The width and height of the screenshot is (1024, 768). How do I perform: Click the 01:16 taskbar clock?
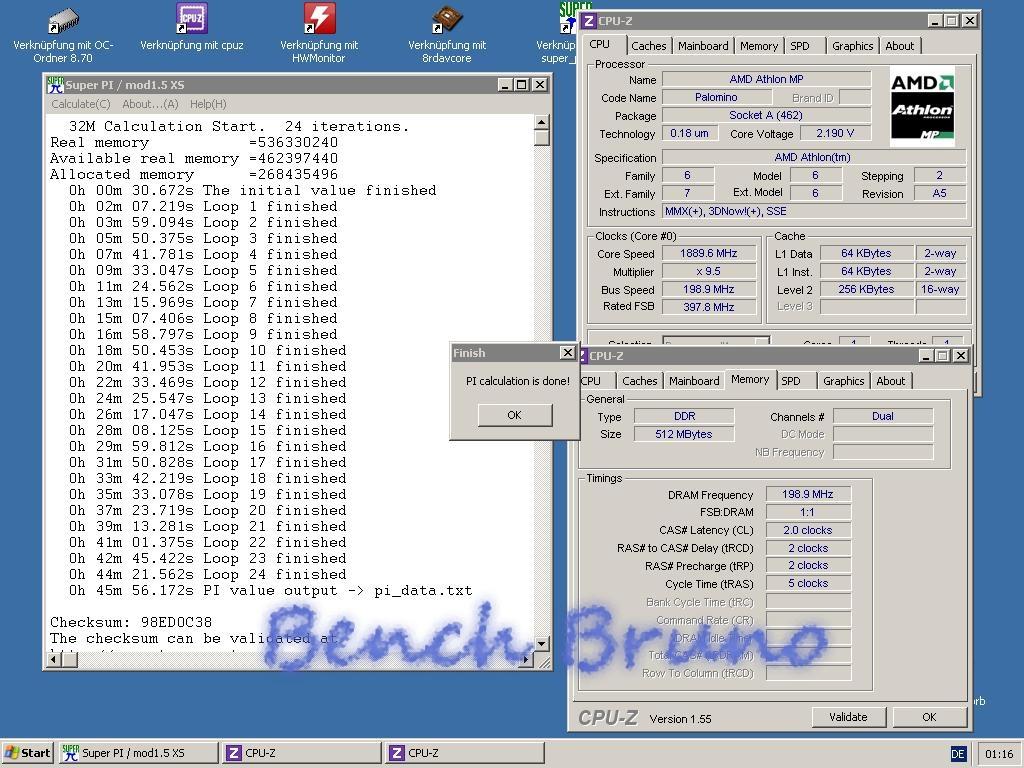point(999,754)
